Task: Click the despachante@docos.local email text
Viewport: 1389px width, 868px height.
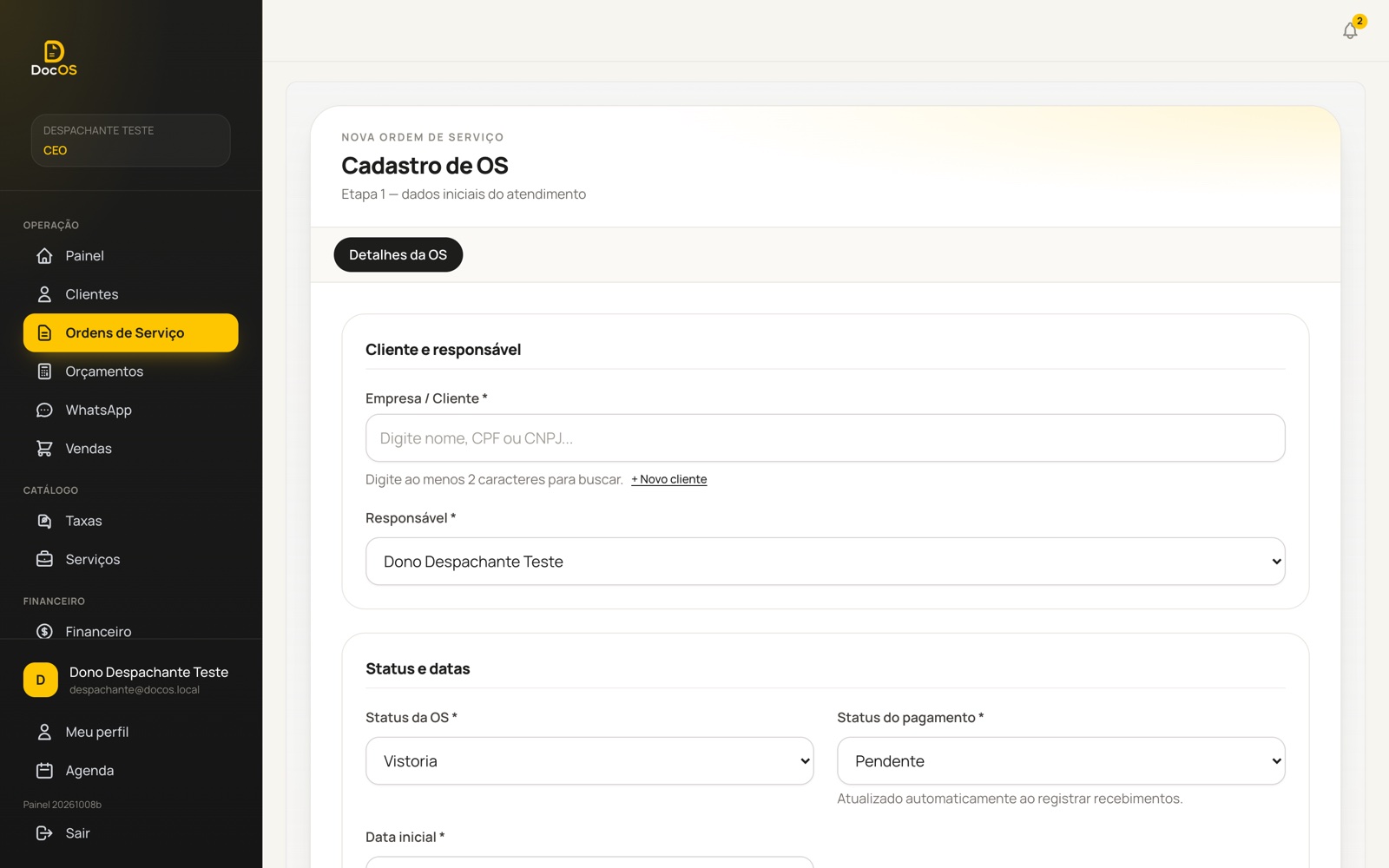Action: click(135, 690)
